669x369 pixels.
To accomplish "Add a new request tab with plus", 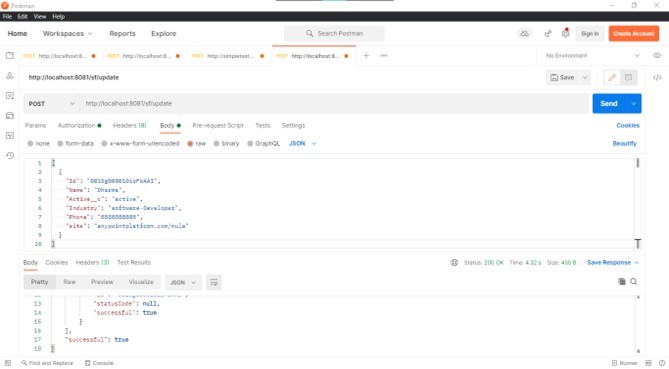I will coord(366,55).
